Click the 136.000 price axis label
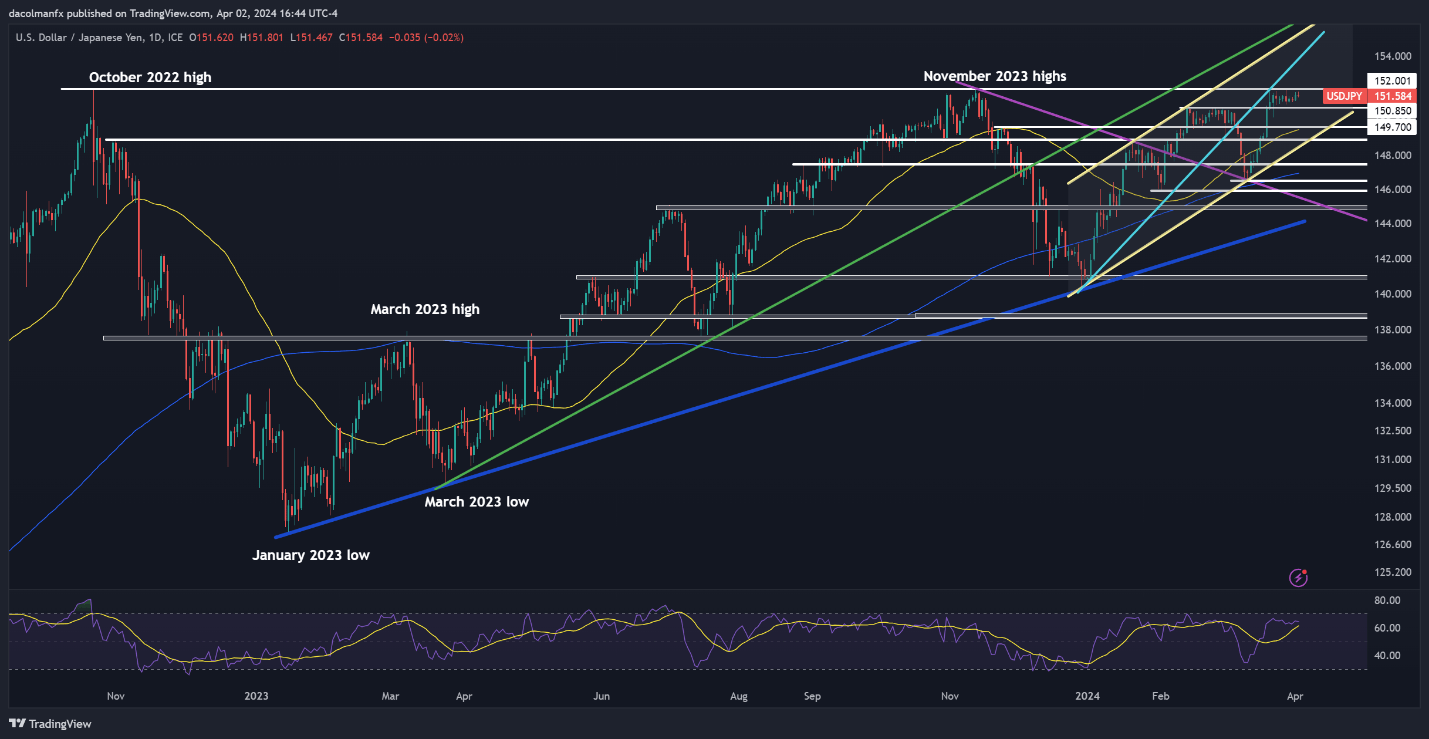 [x=1392, y=367]
